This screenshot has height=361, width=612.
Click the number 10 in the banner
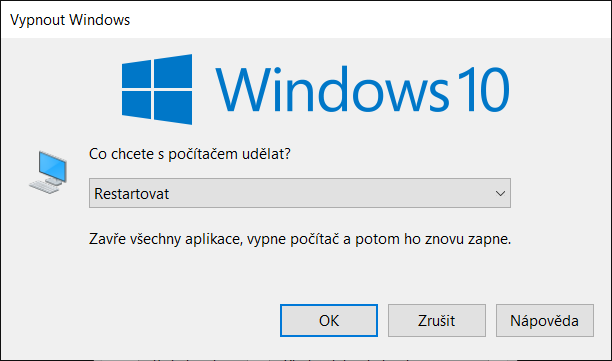pos(484,89)
